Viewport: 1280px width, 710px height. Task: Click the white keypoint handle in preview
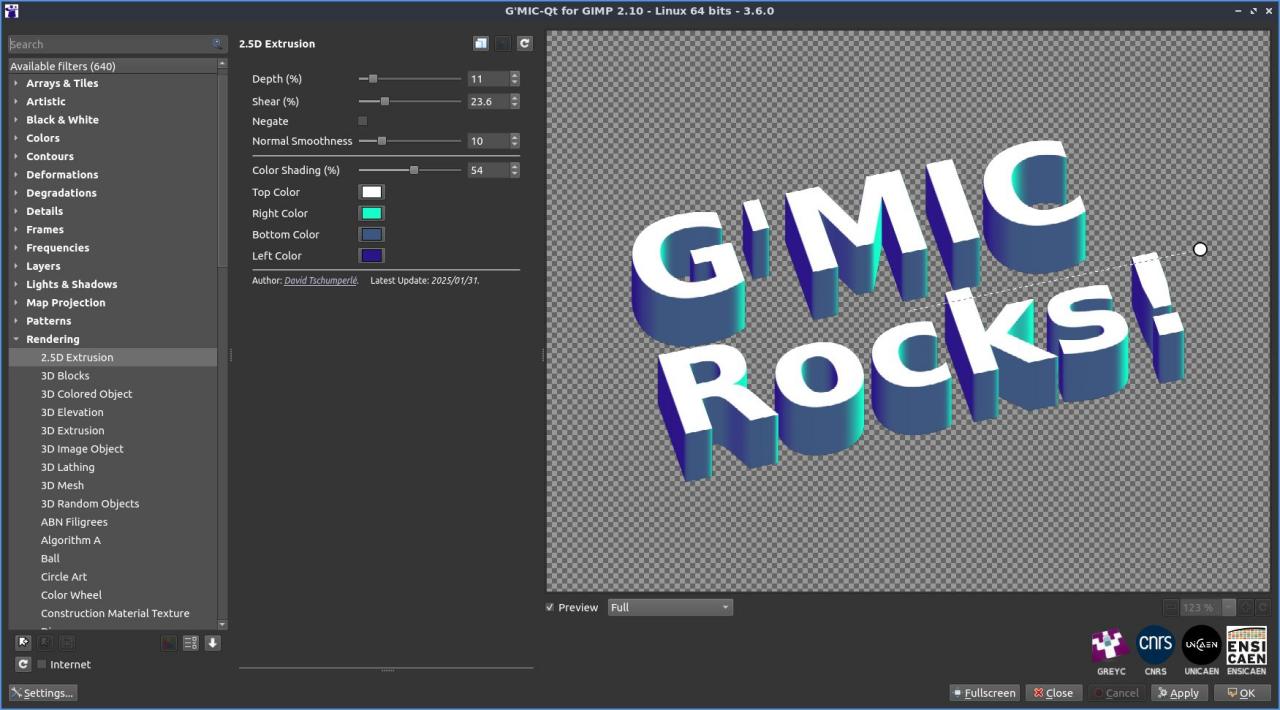[1200, 249]
